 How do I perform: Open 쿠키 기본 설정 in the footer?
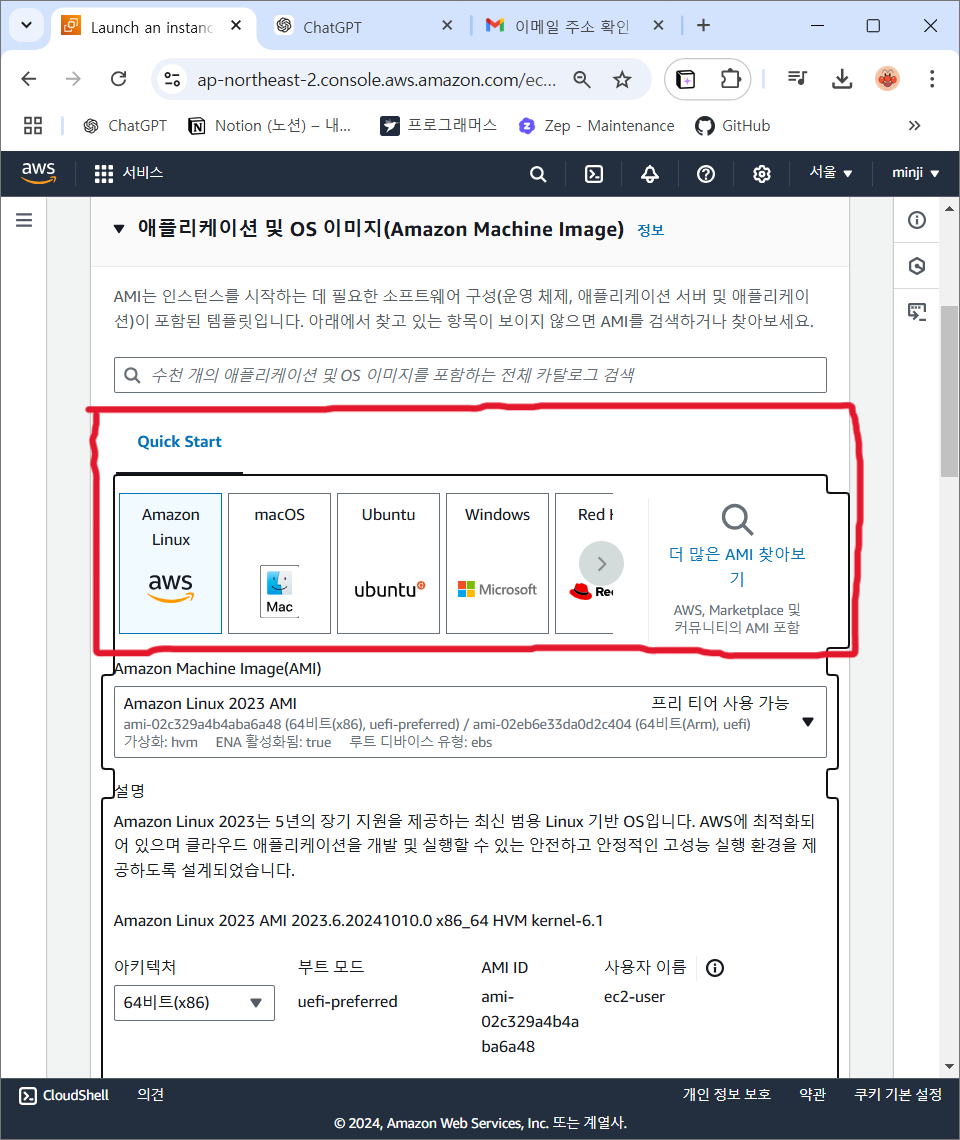click(x=898, y=1095)
